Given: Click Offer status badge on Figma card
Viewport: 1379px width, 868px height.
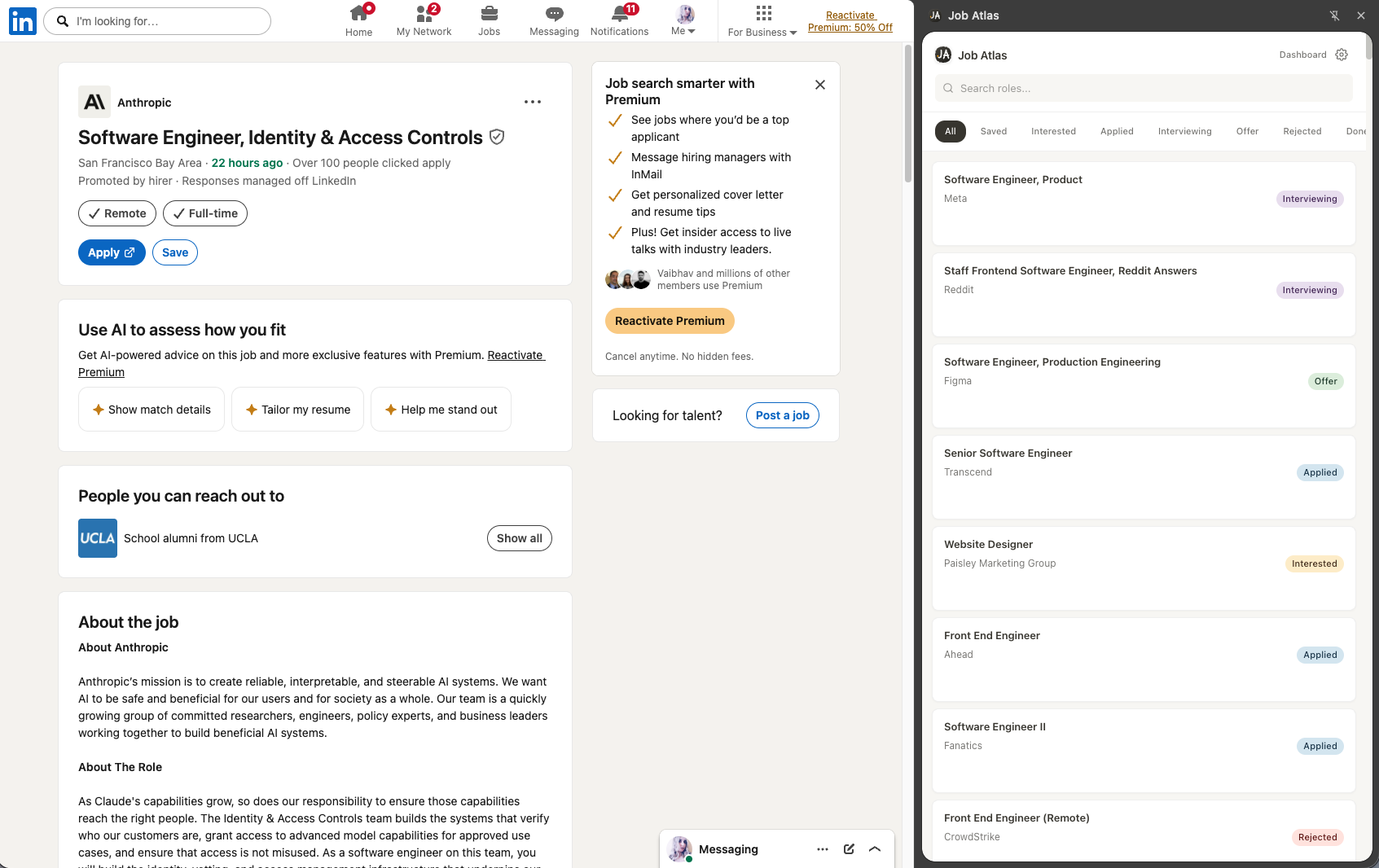Looking at the screenshot, I should pos(1325,381).
